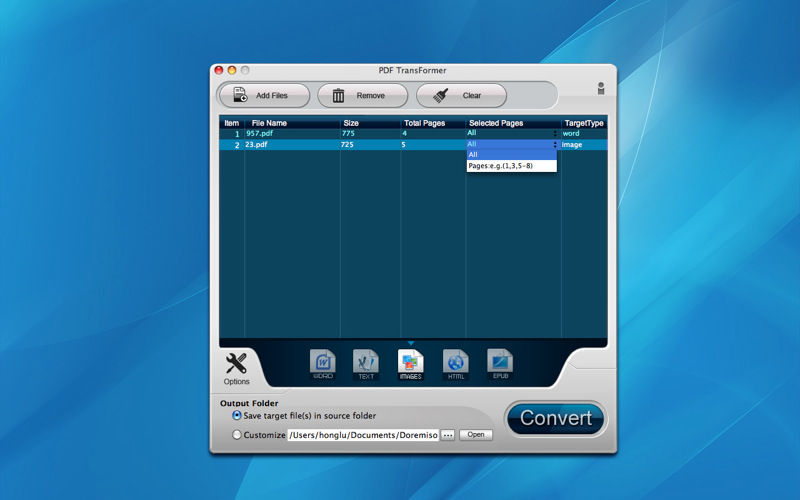This screenshot has height=500, width=800.
Task: Choose 'All' in the pages dropdown list
Action: [x=512, y=155]
